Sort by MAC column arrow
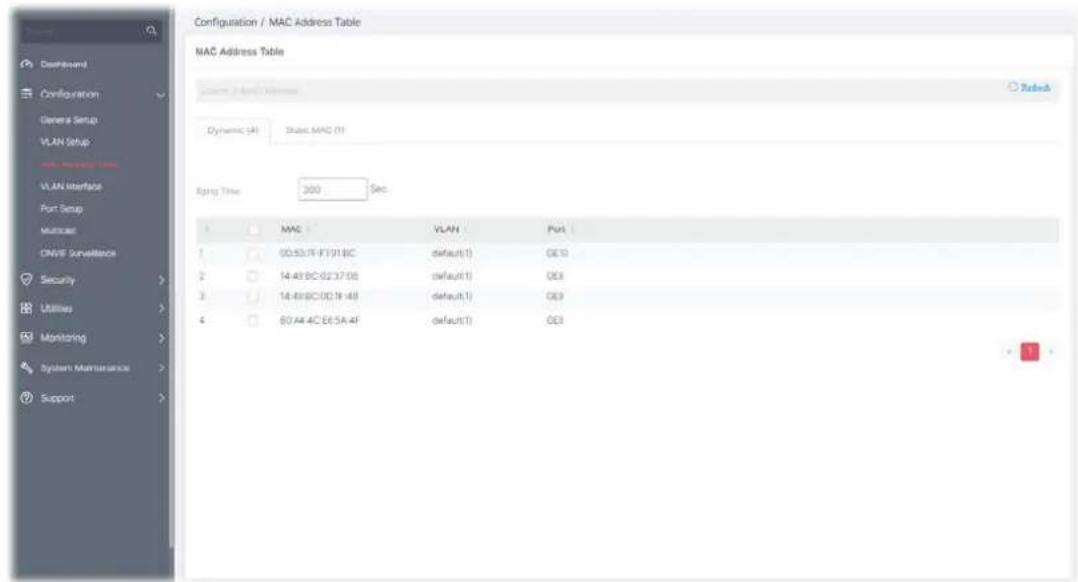This screenshot has width=1078, height=582. 309,230
